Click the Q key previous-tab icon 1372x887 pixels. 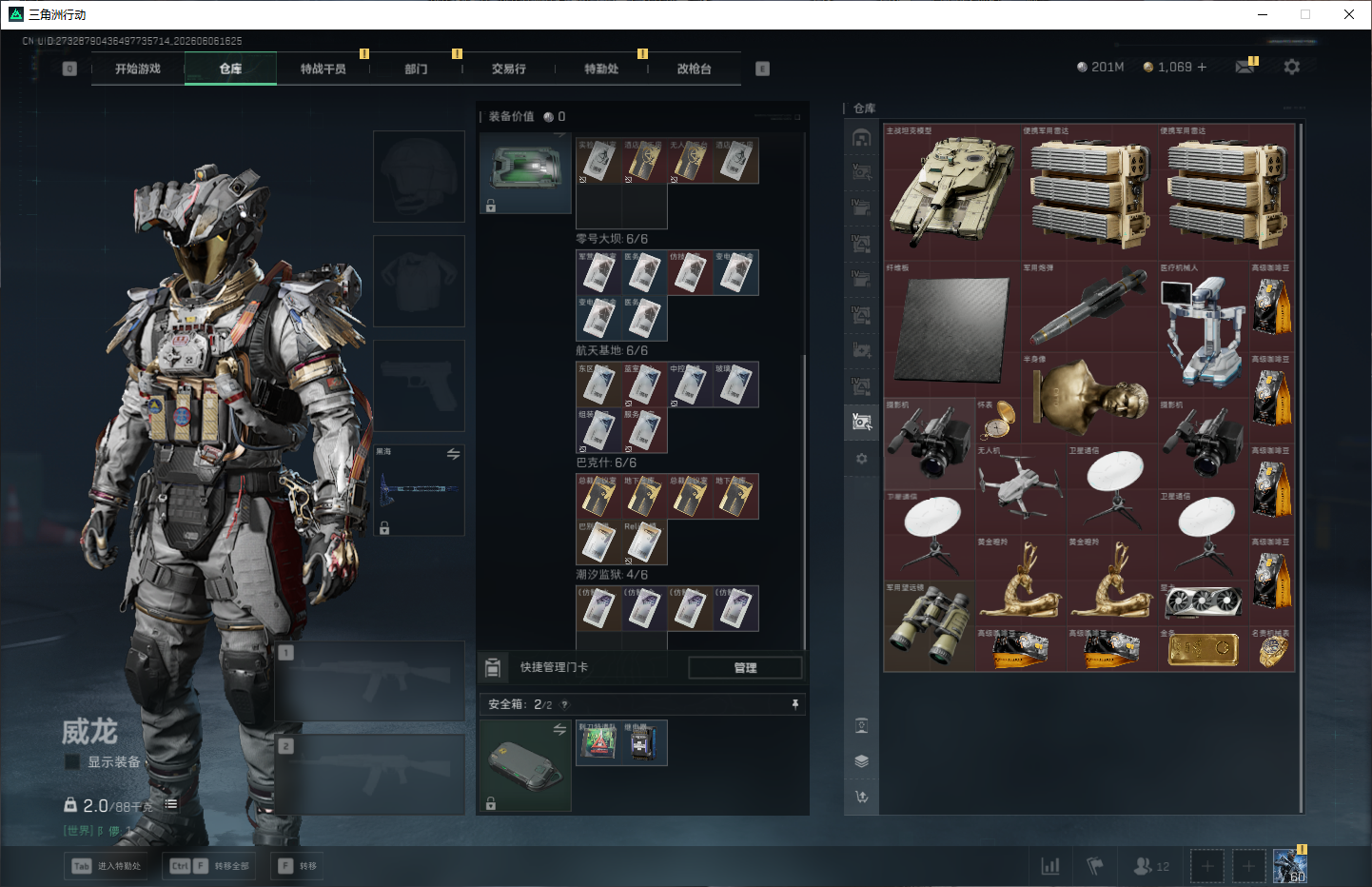(x=69, y=69)
